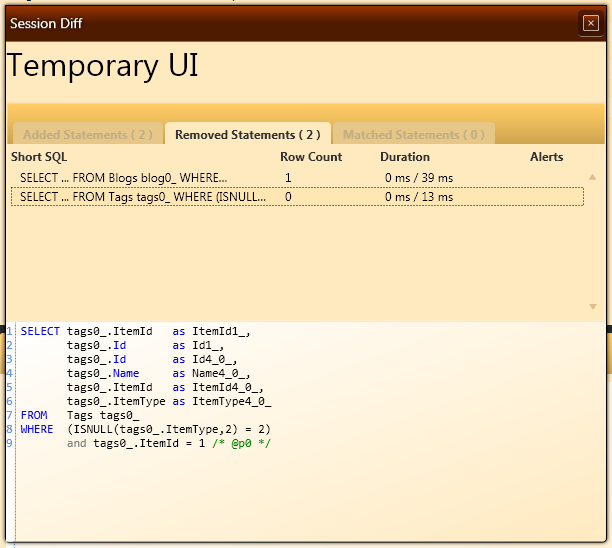Switch to the Added Statements tab

click(88, 135)
